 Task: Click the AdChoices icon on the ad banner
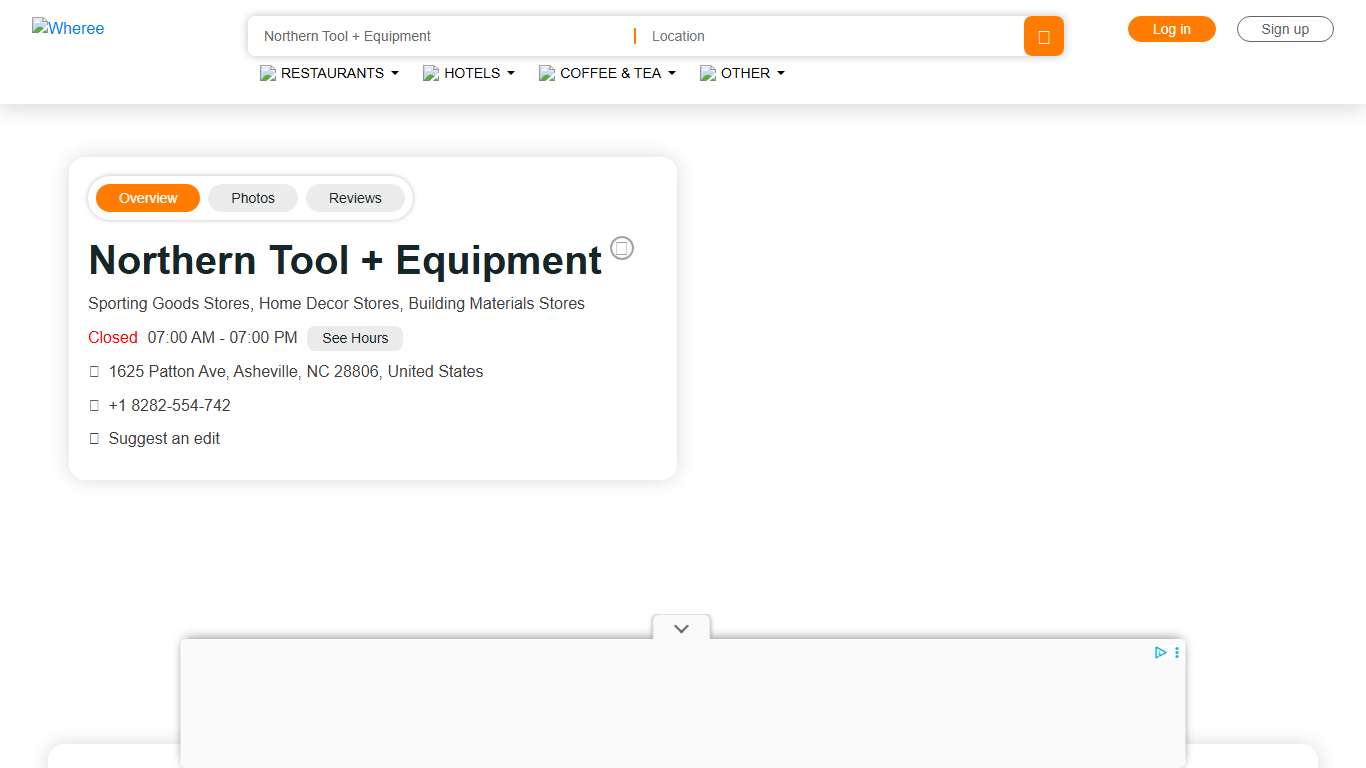coord(1160,652)
